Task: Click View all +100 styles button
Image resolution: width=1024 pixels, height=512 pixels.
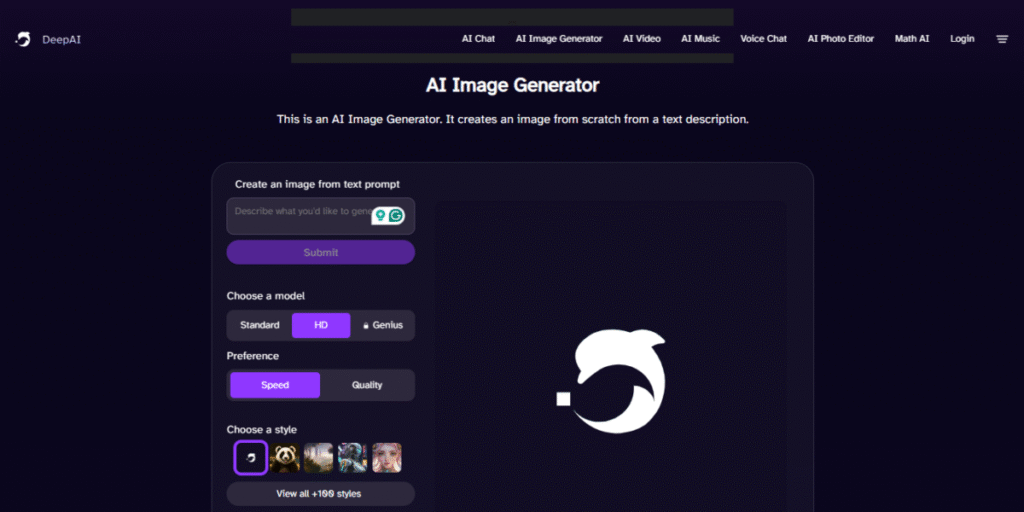Action: click(x=321, y=494)
